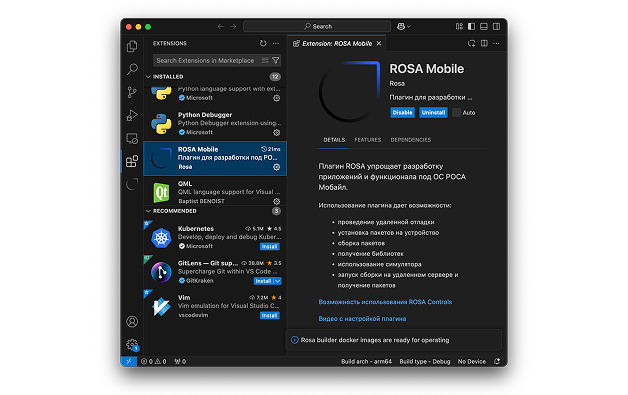Click the notification bell in status bar
Viewport: 628px width, 395px height.
[497, 361]
